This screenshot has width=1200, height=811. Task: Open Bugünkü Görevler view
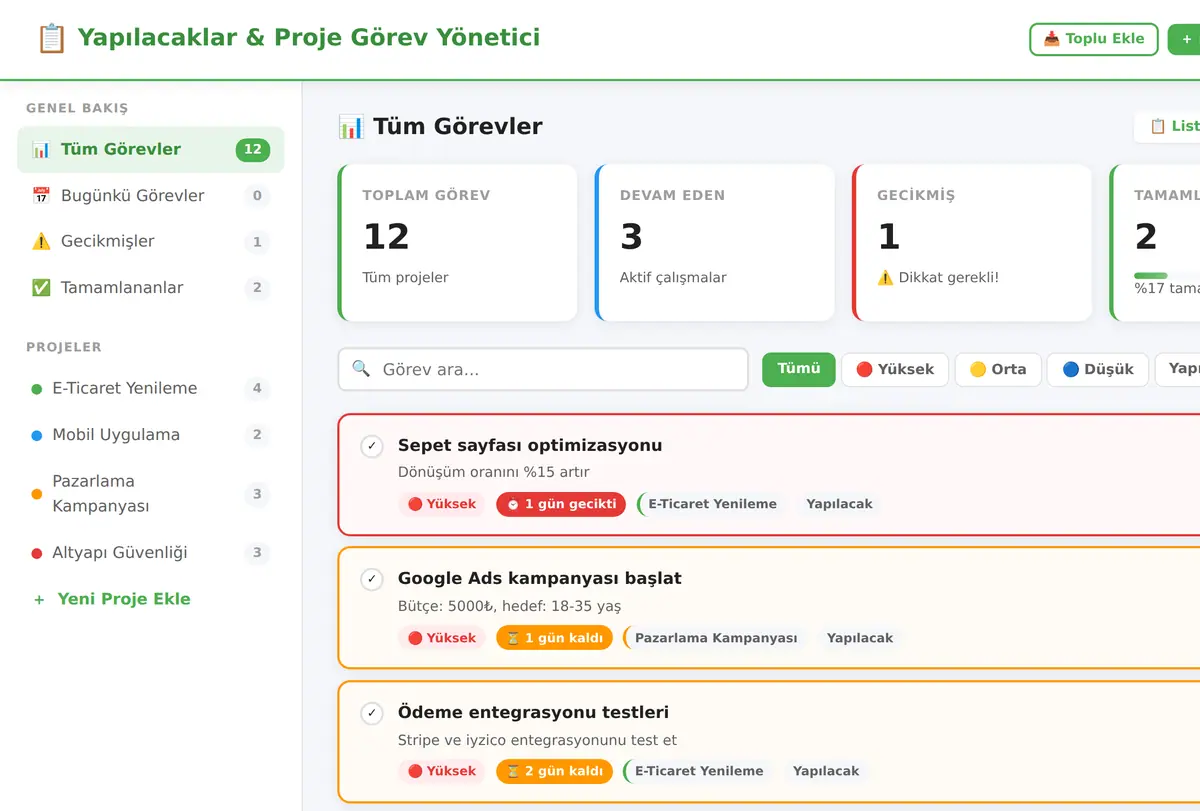pos(151,196)
